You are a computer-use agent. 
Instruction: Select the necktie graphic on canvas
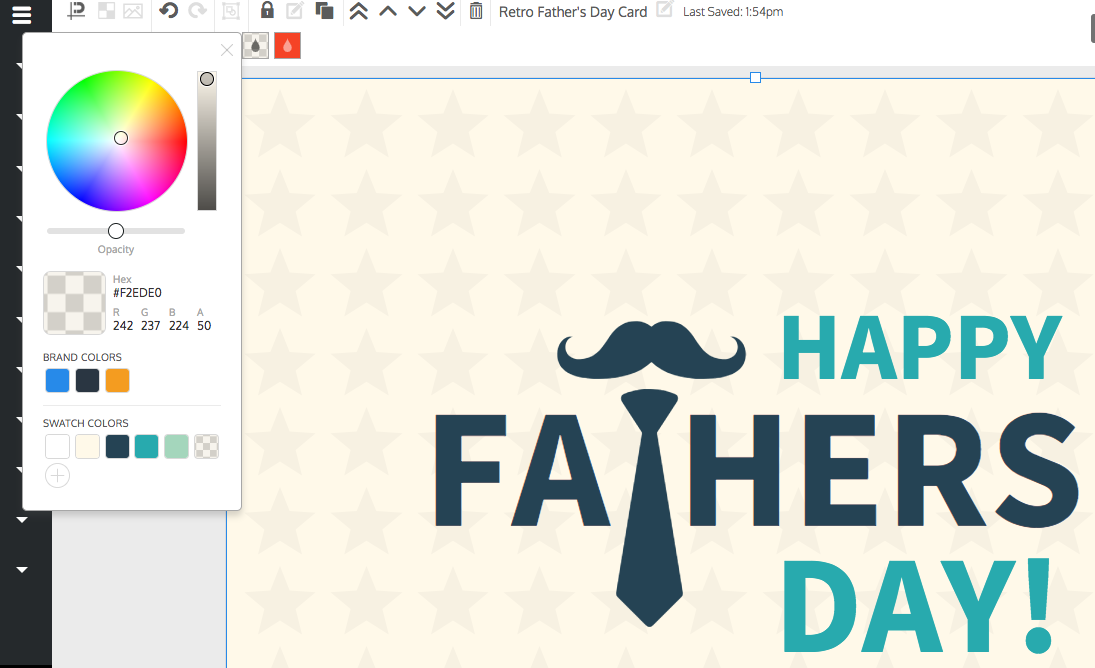[x=649, y=507]
